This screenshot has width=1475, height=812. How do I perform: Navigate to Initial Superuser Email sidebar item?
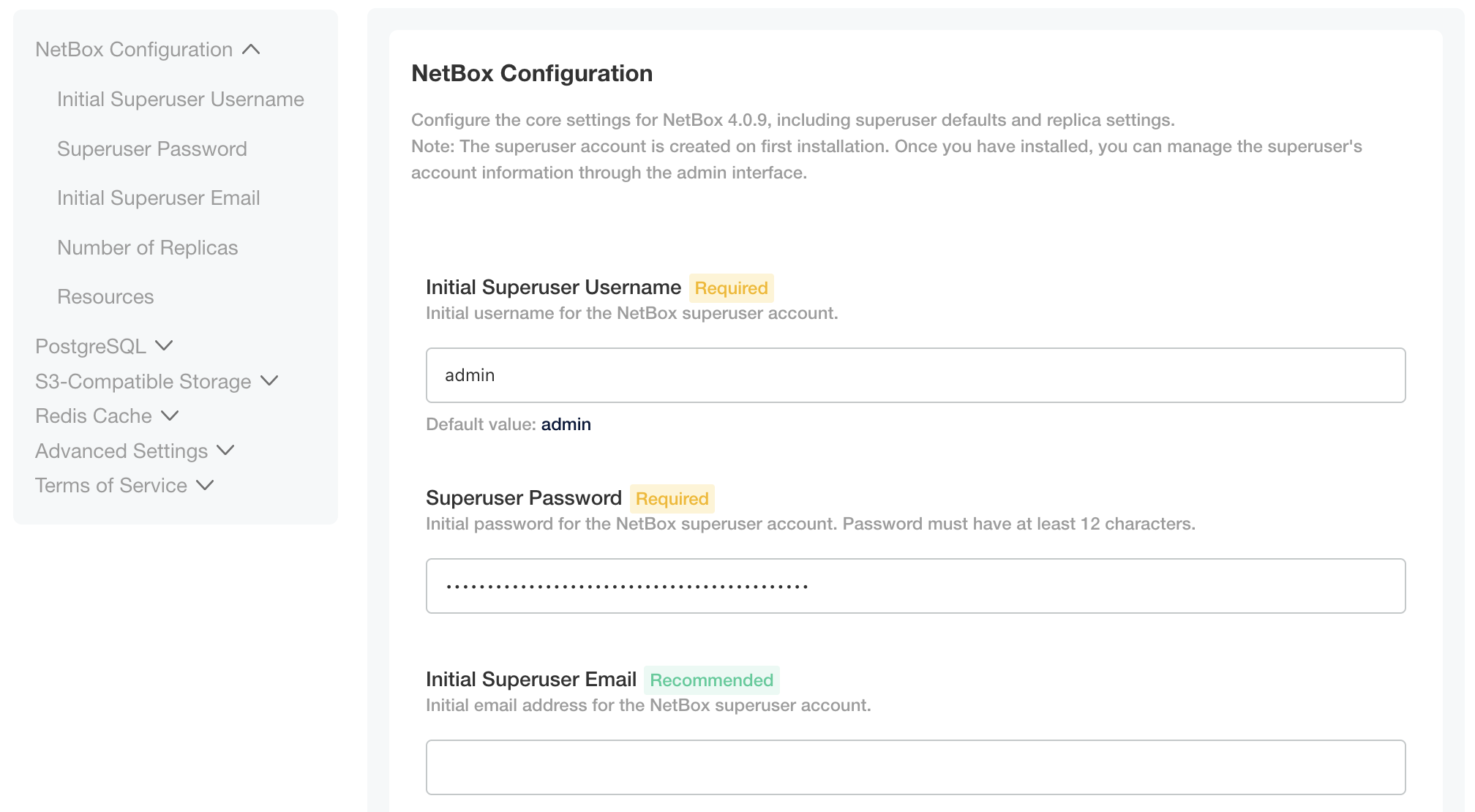click(x=159, y=197)
